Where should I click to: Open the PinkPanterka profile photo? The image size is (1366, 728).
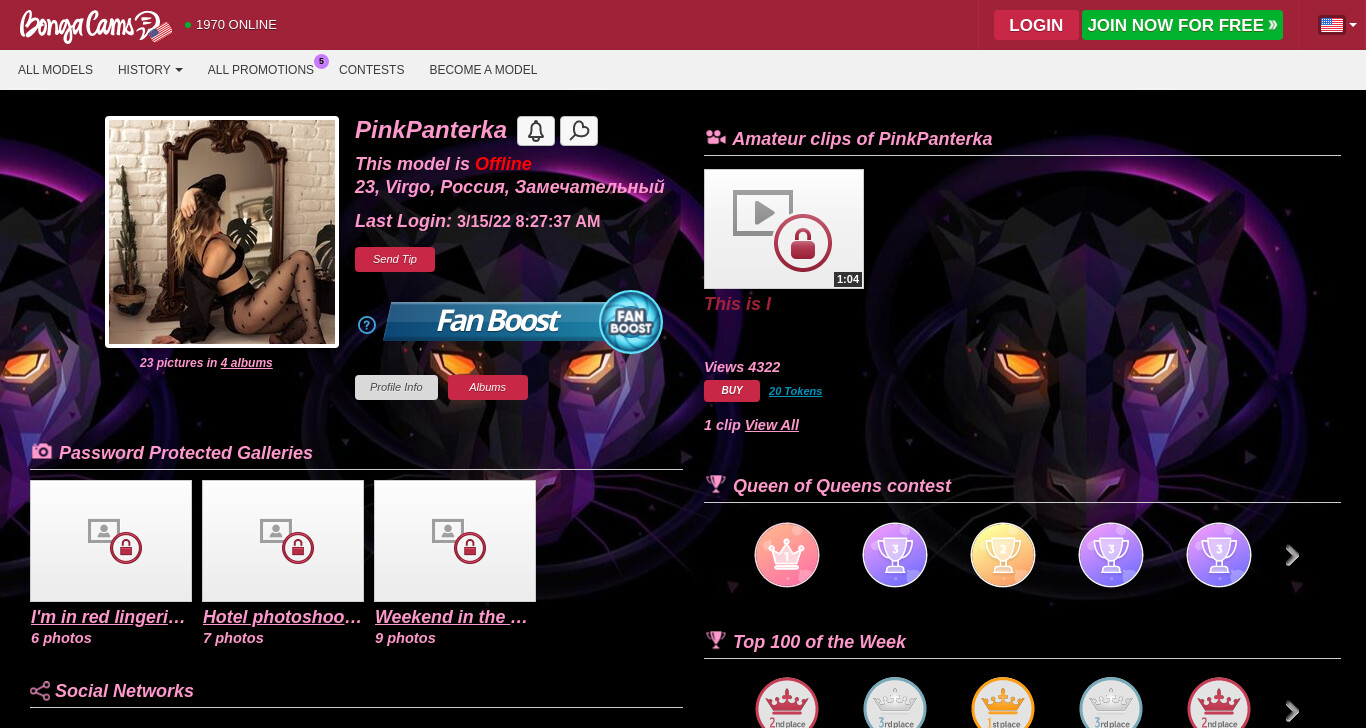point(222,232)
